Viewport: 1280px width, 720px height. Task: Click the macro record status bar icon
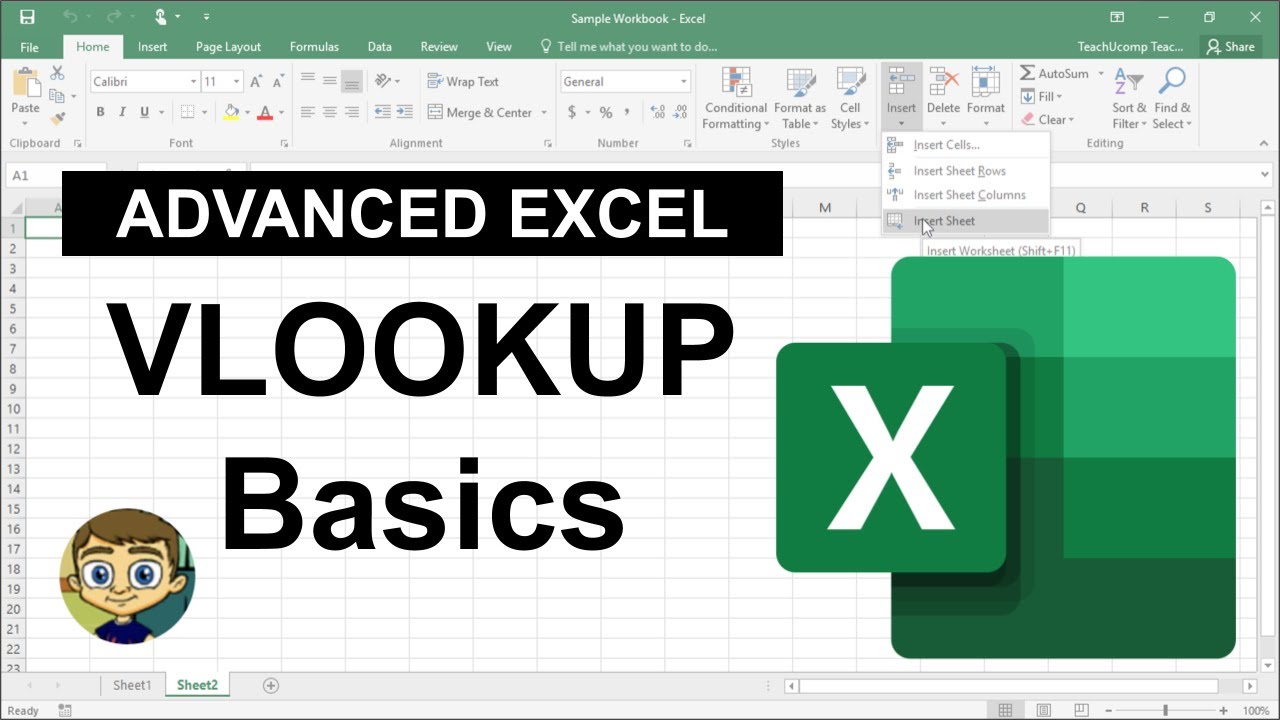point(65,711)
